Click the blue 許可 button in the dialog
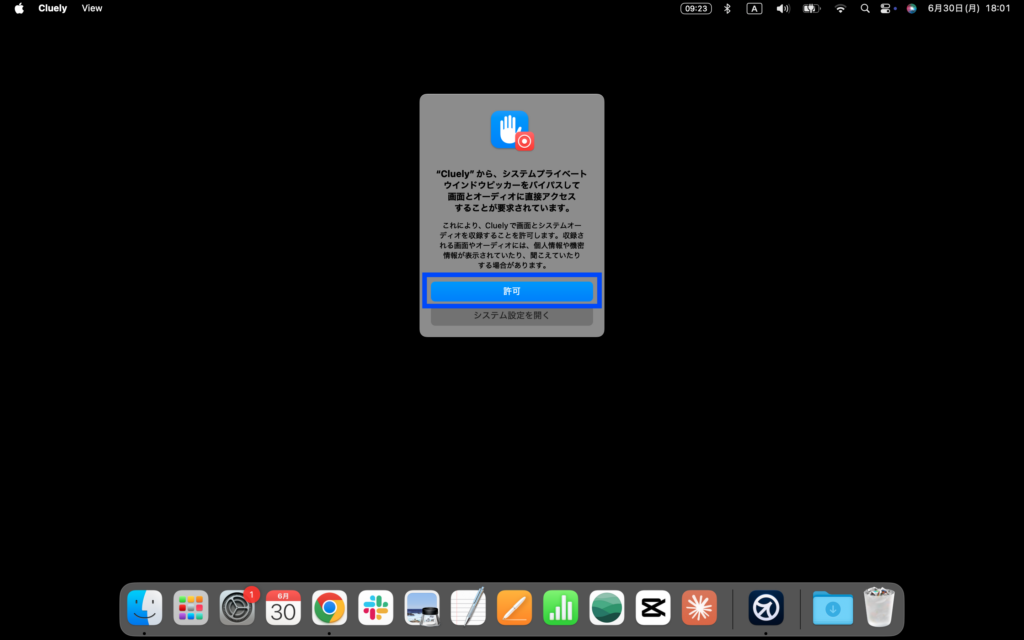Image resolution: width=1024 pixels, height=640 pixels. coord(511,291)
